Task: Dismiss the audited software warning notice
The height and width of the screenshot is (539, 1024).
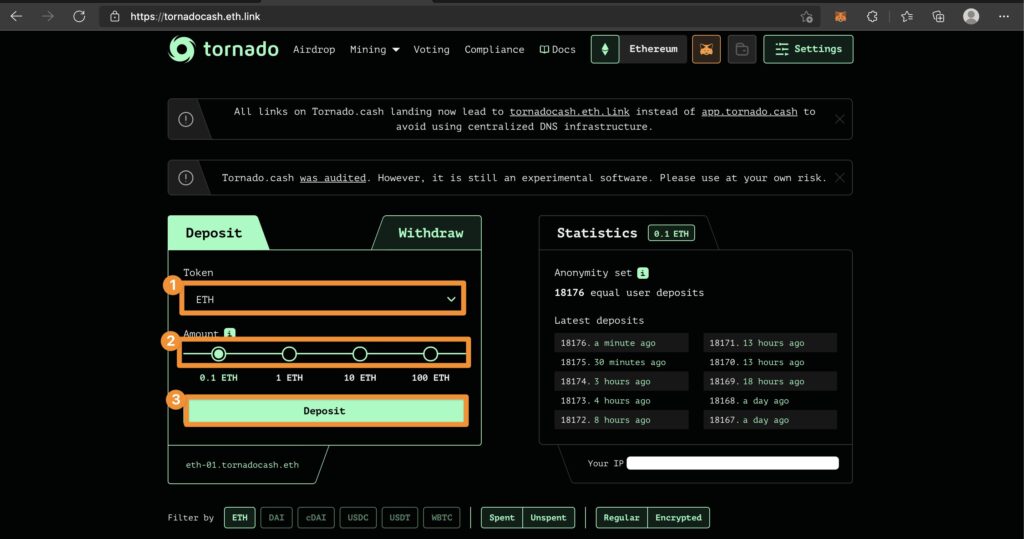Action: click(840, 178)
